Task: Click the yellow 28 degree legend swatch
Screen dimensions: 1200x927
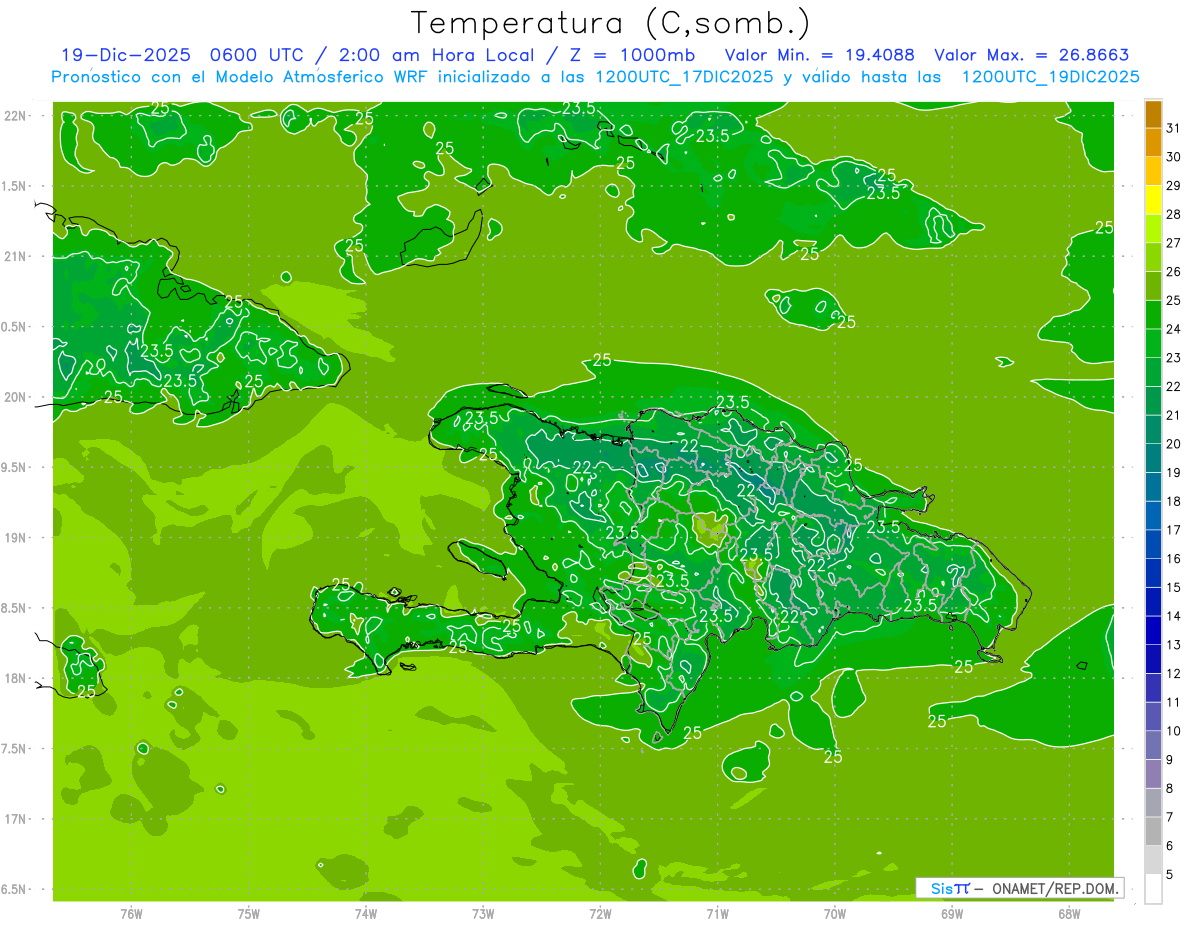Action: click(x=1153, y=200)
